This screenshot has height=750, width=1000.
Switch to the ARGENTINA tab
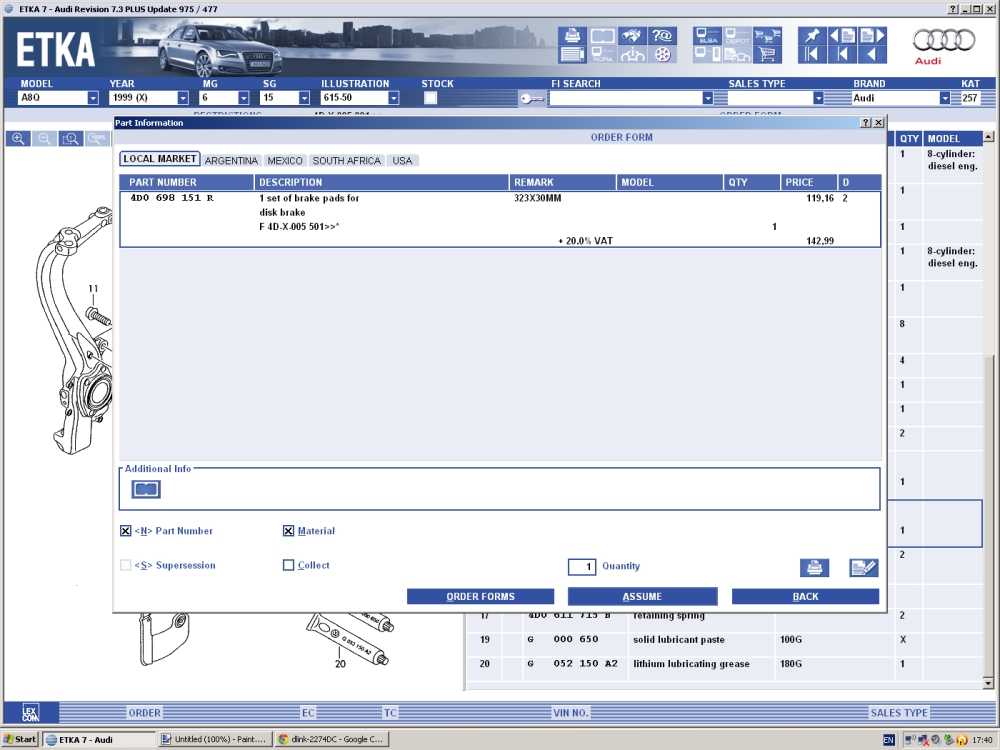(x=231, y=161)
